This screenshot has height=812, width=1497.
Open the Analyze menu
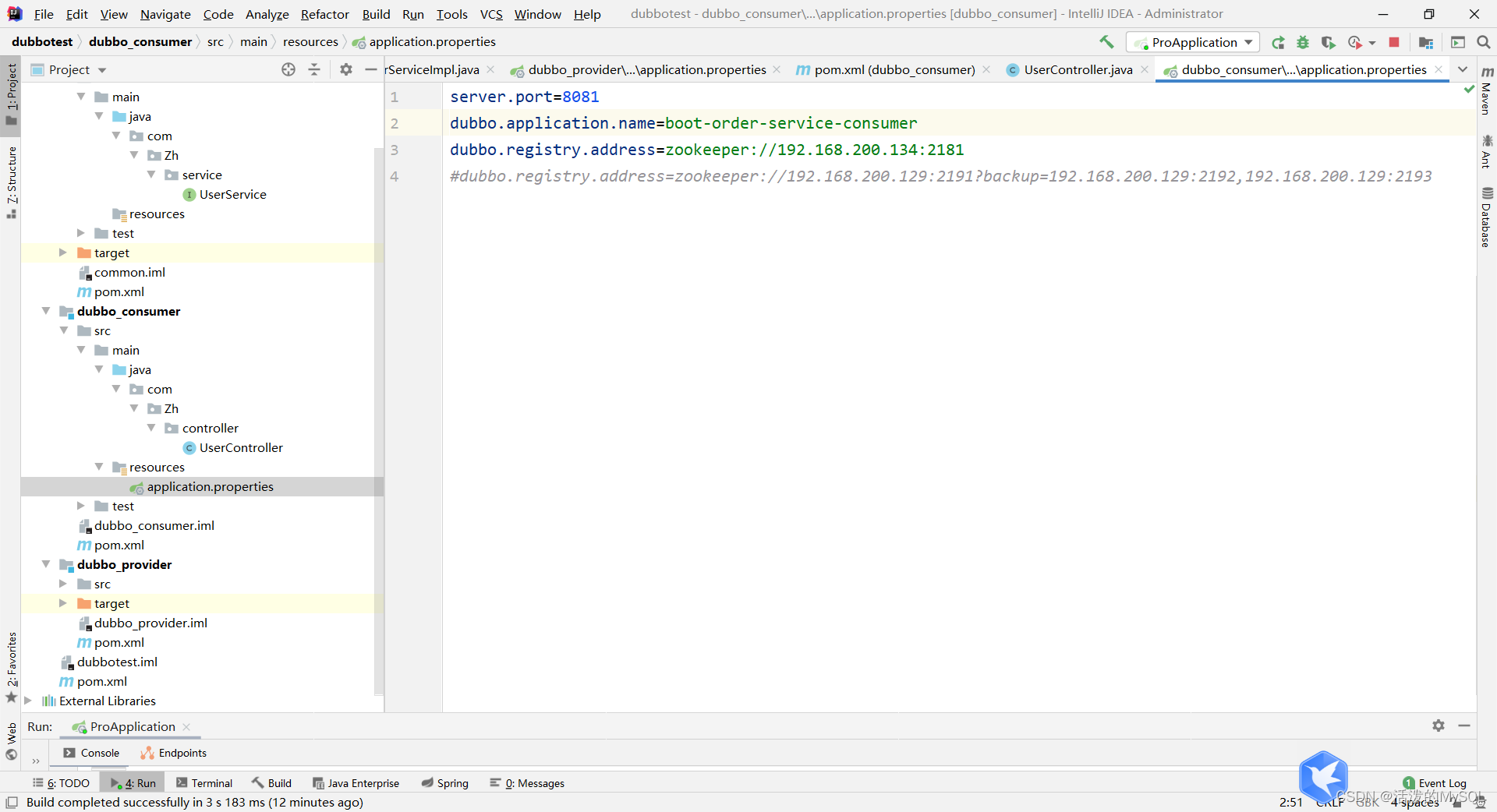click(x=267, y=14)
